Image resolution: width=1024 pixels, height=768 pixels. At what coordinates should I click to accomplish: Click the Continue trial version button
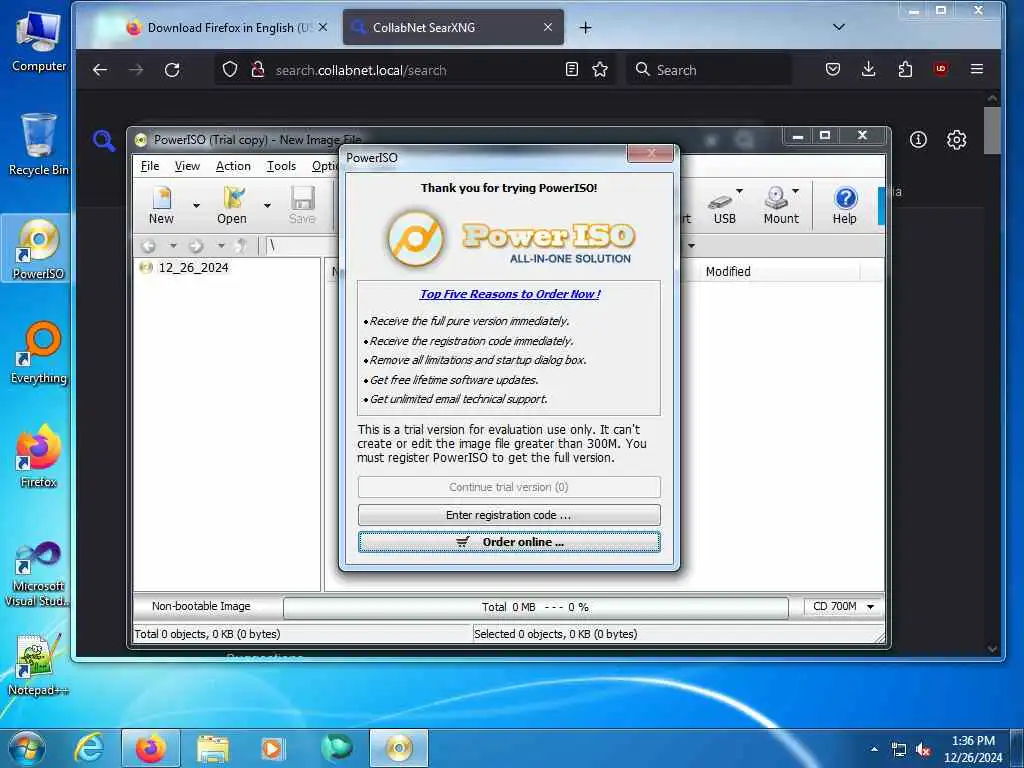coord(509,487)
